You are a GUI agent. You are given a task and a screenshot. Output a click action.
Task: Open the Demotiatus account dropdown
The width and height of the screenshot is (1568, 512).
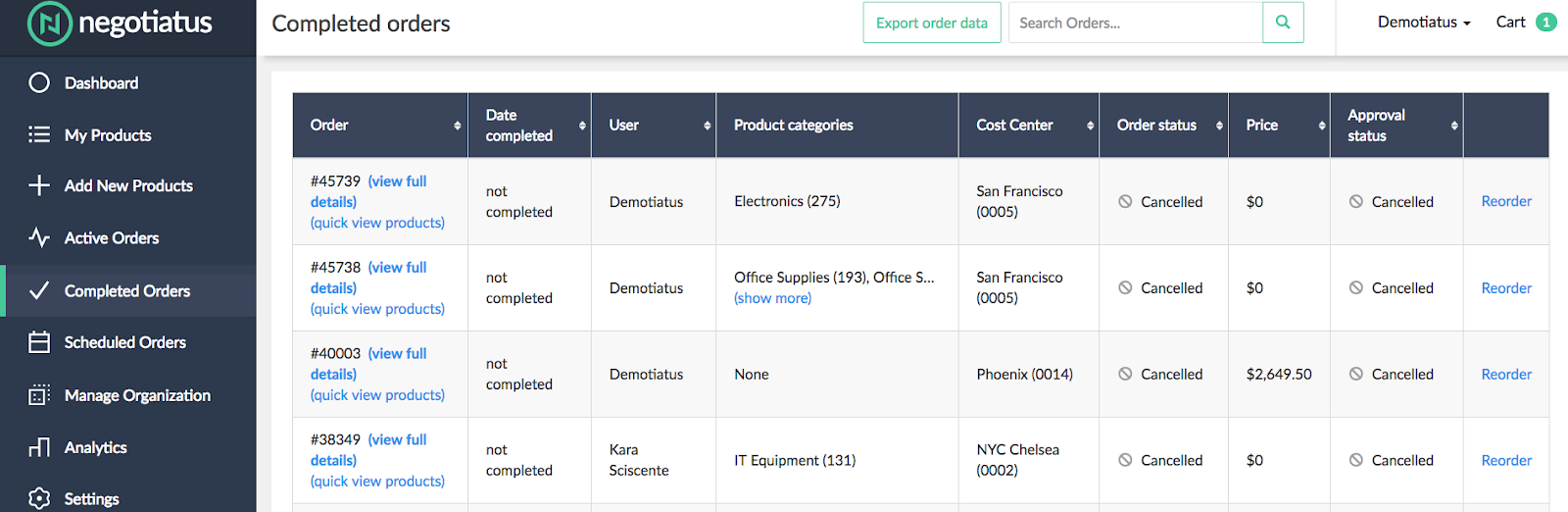coord(1423,23)
